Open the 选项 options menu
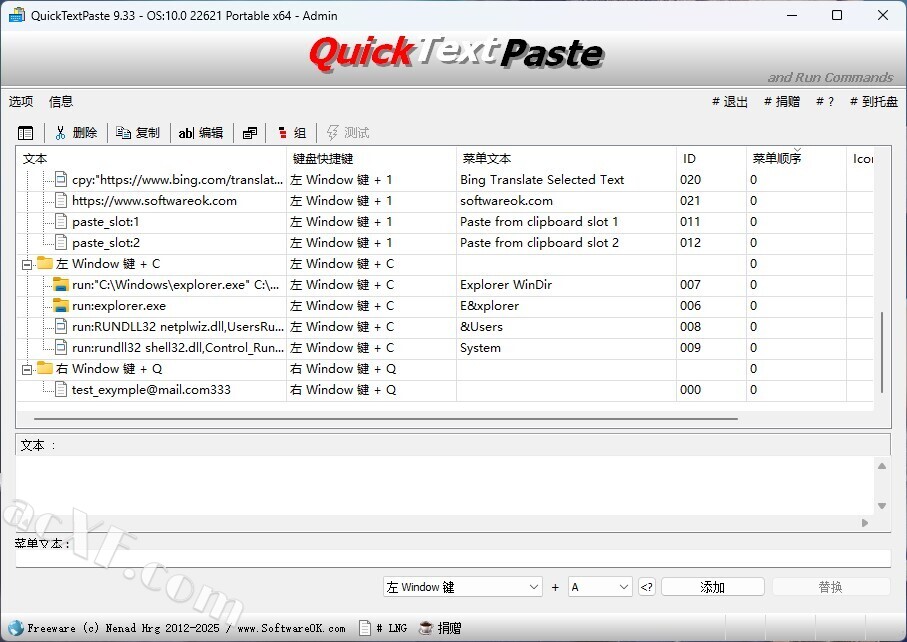The image size is (907, 642). tap(21, 101)
